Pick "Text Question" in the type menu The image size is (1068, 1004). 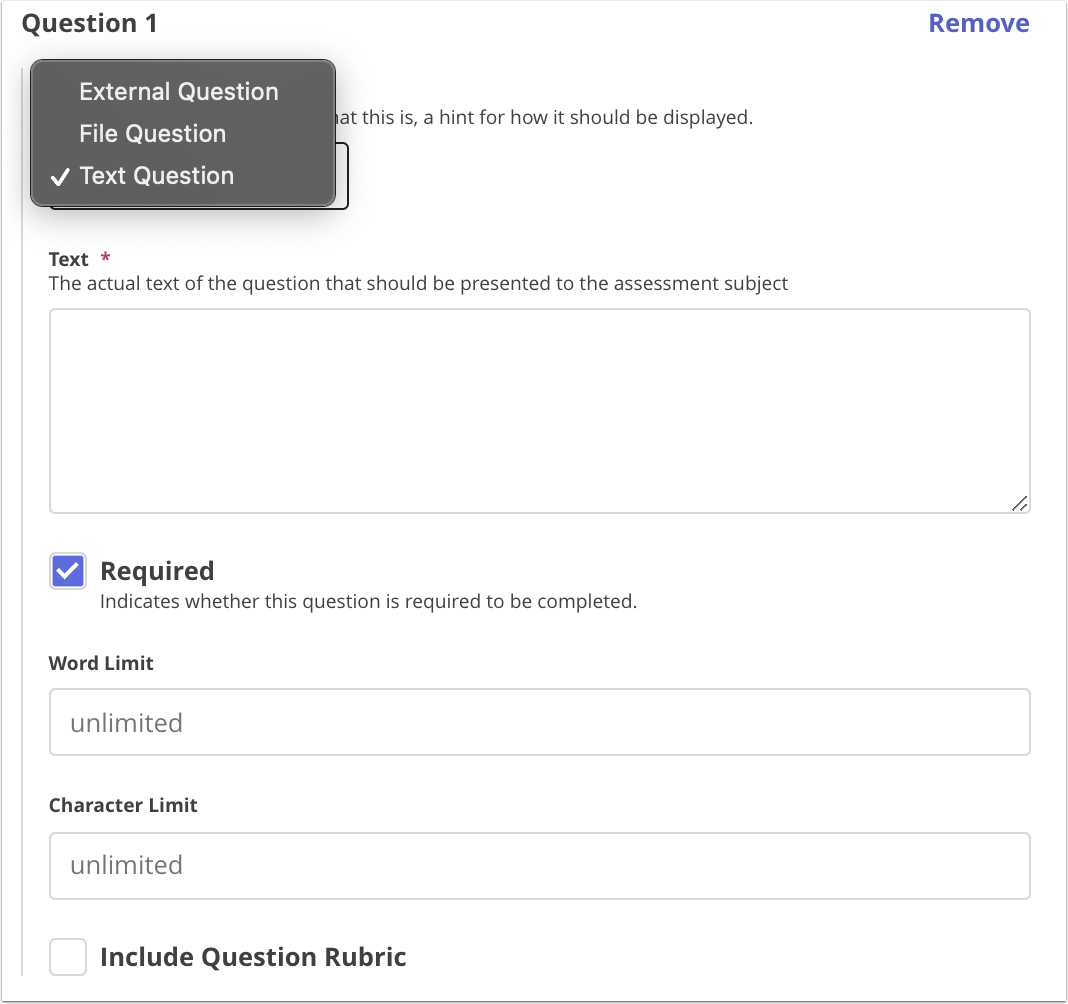pyautogui.click(x=157, y=175)
